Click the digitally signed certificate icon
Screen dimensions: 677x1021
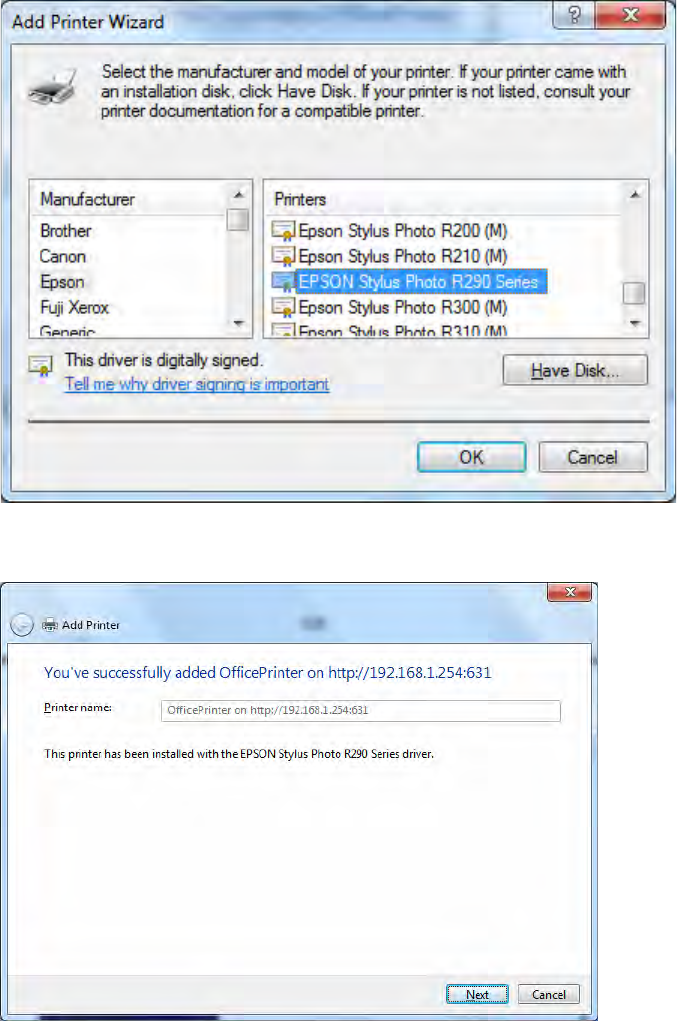(x=40, y=365)
